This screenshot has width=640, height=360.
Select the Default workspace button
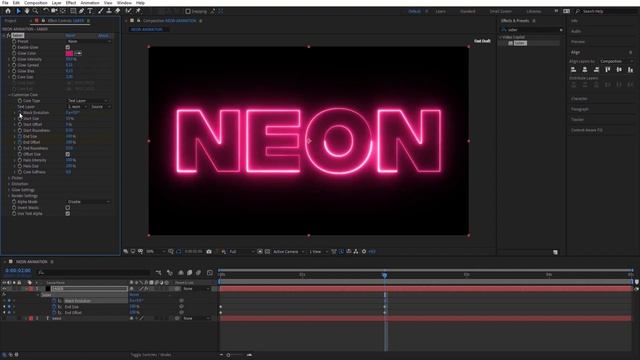tap(414, 11)
